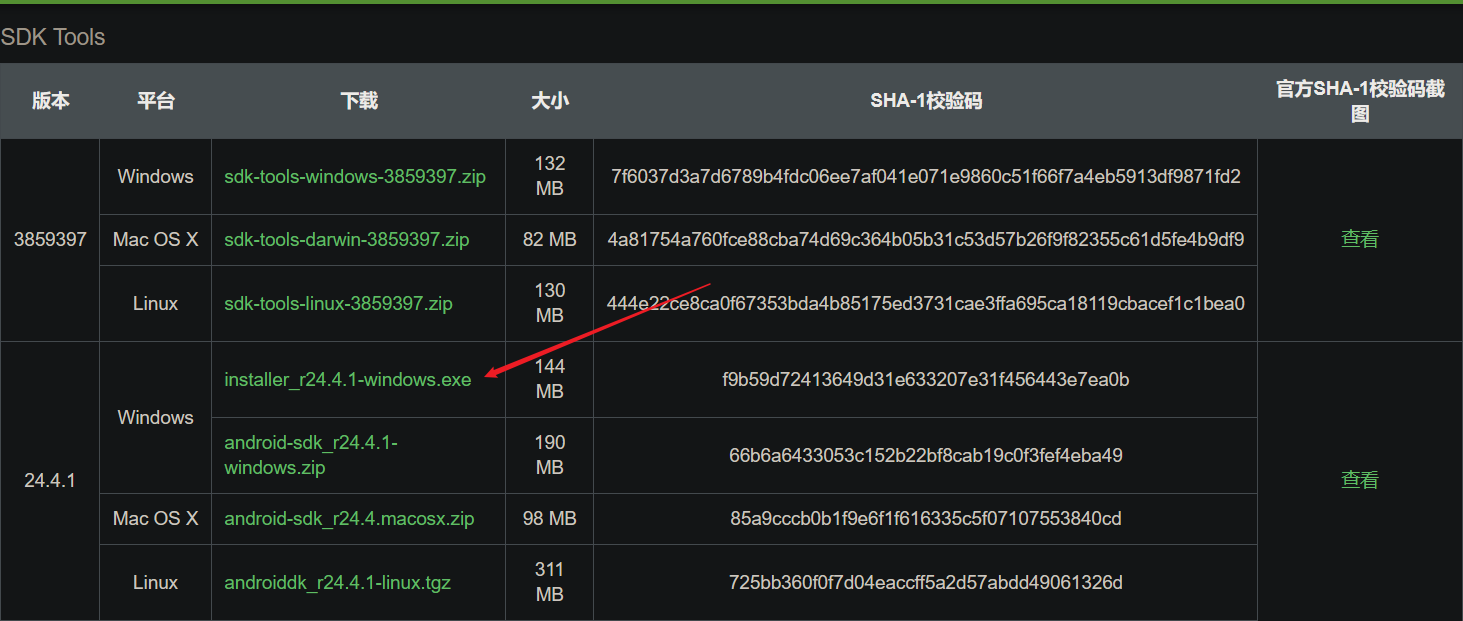
Task: Click the SHA-1 hash f9b59d72413649d31e633207e31f456443e7ea0b
Action: coord(926,380)
